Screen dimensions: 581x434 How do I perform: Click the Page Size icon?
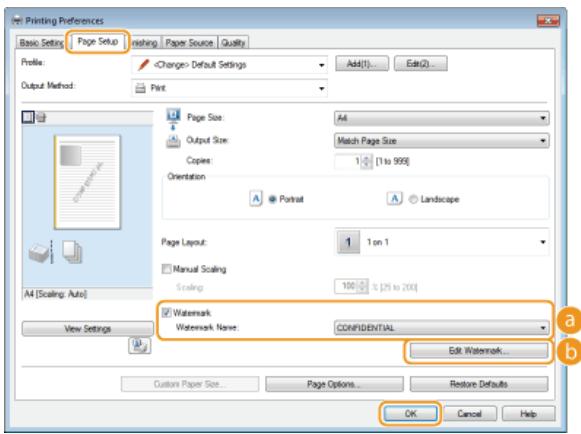tap(173, 118)
